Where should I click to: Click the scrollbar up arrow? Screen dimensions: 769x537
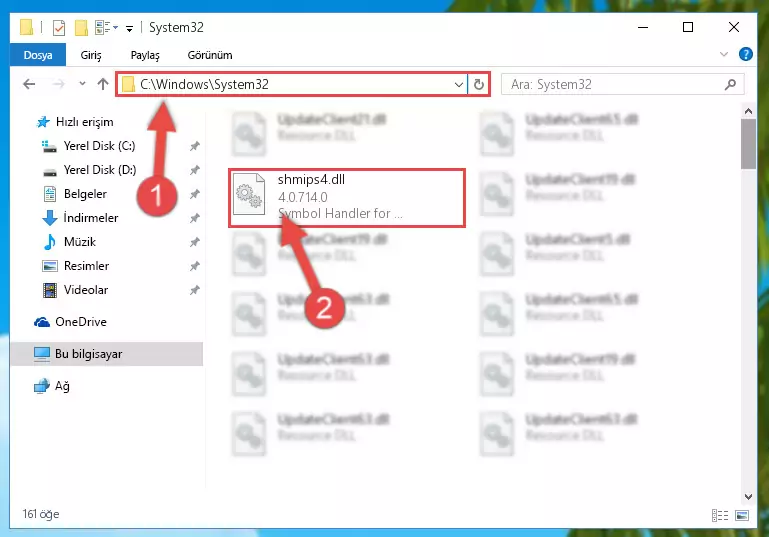tap(748, 111)
